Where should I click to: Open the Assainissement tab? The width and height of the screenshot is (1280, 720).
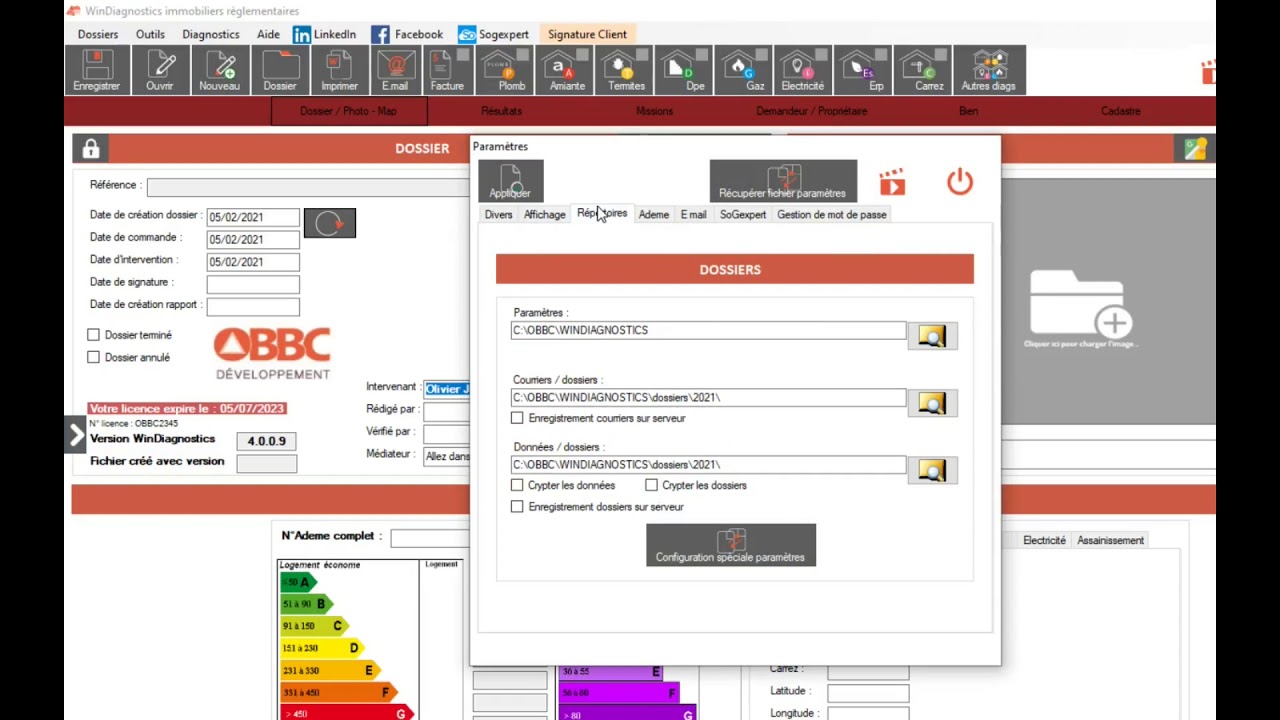(1110, 540)
